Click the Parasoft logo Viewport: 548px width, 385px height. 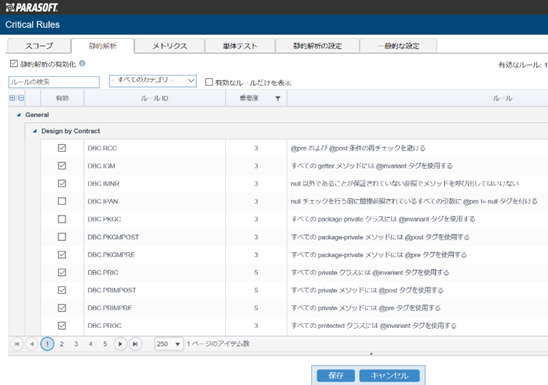tap(32, 7)
